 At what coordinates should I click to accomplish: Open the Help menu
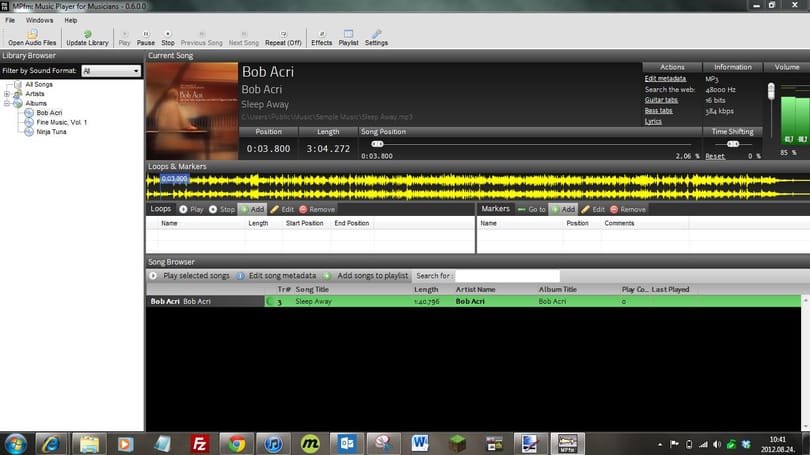tap(71, 20)
